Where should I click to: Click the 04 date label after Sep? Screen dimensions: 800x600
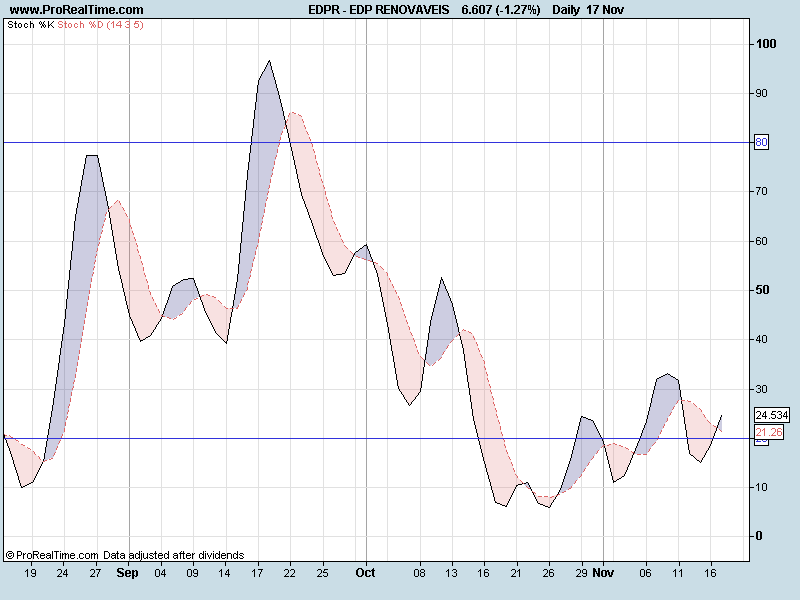160,573
